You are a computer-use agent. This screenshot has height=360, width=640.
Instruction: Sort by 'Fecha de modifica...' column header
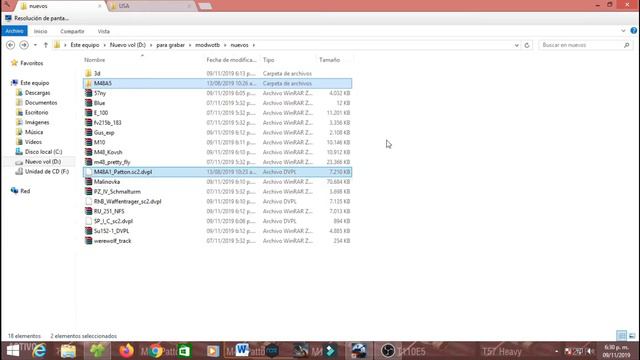pyautogui.click(x=231, y=60)
